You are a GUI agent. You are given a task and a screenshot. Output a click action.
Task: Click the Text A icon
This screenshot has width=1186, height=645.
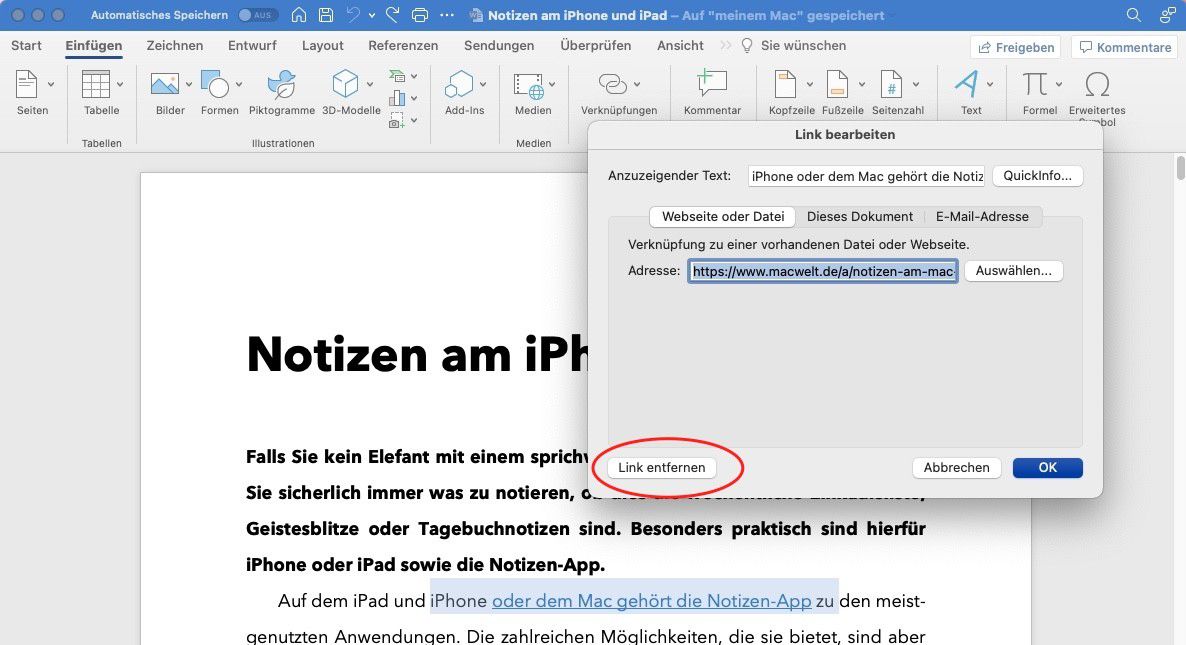point(966,84)
